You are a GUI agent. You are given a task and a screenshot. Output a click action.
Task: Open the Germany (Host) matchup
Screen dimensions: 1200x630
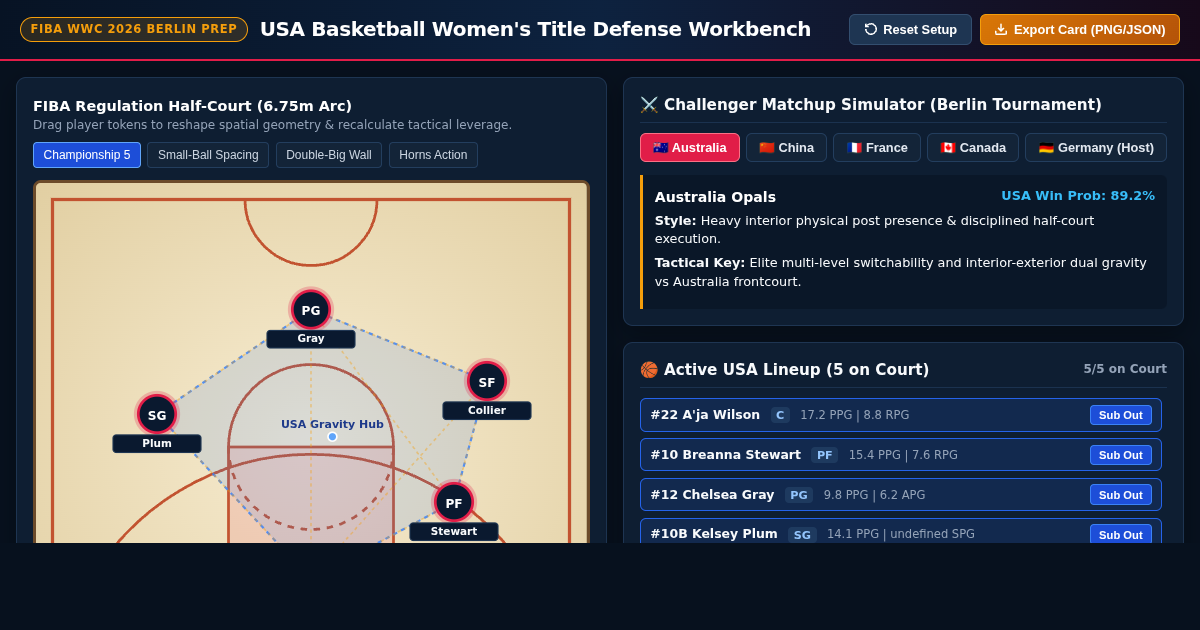[x=1096, y=148]
